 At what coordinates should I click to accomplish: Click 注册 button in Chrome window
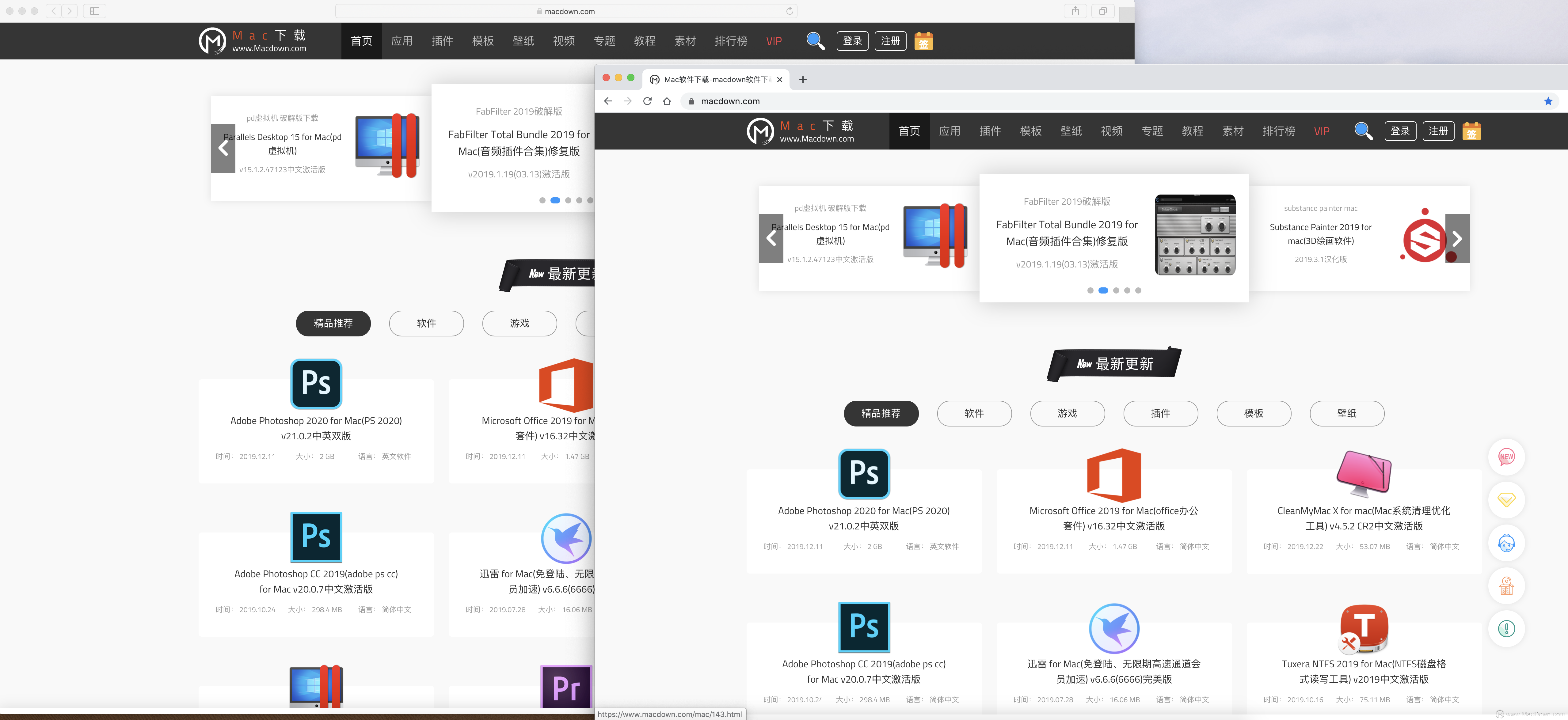[x=1438, y=131]
